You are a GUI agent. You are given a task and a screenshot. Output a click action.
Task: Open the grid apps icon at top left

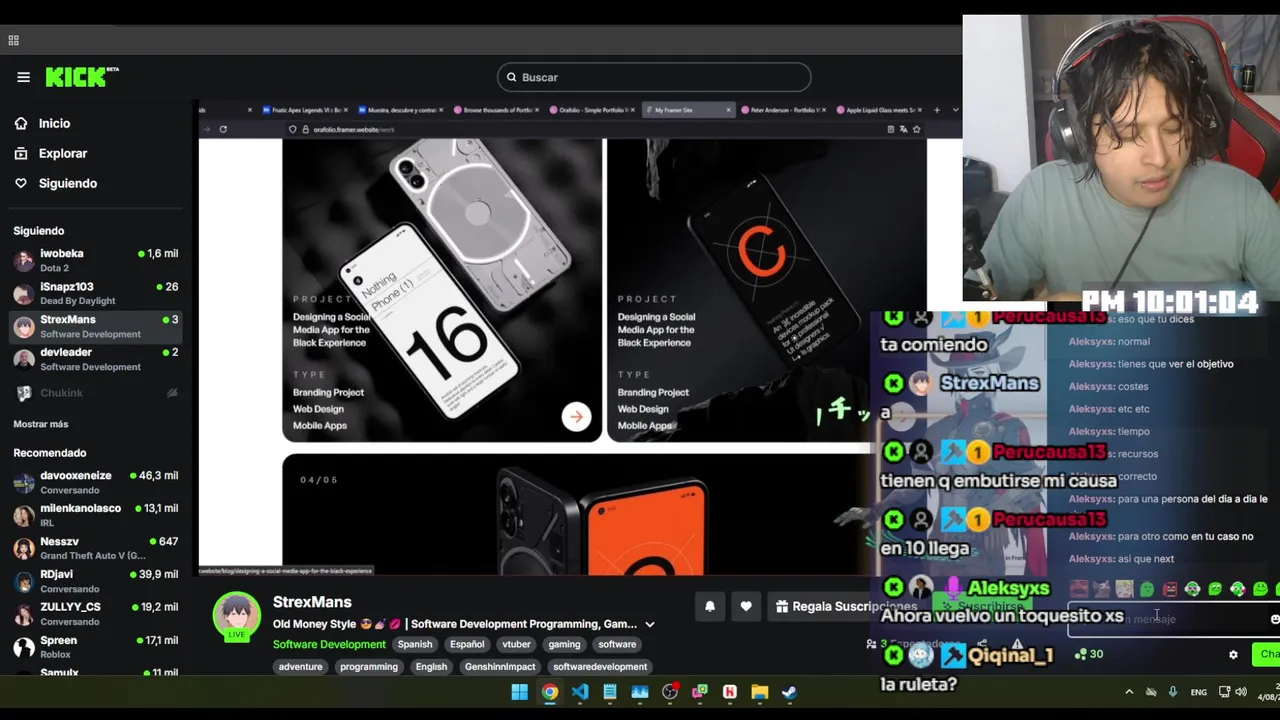tap(13, 40)
